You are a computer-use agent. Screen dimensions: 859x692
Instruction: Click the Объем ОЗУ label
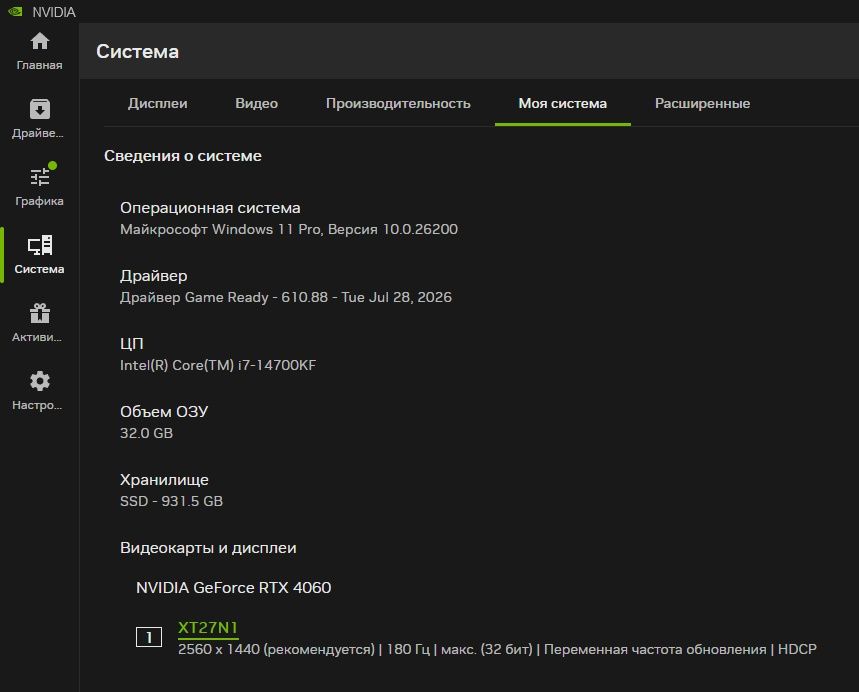164,411
